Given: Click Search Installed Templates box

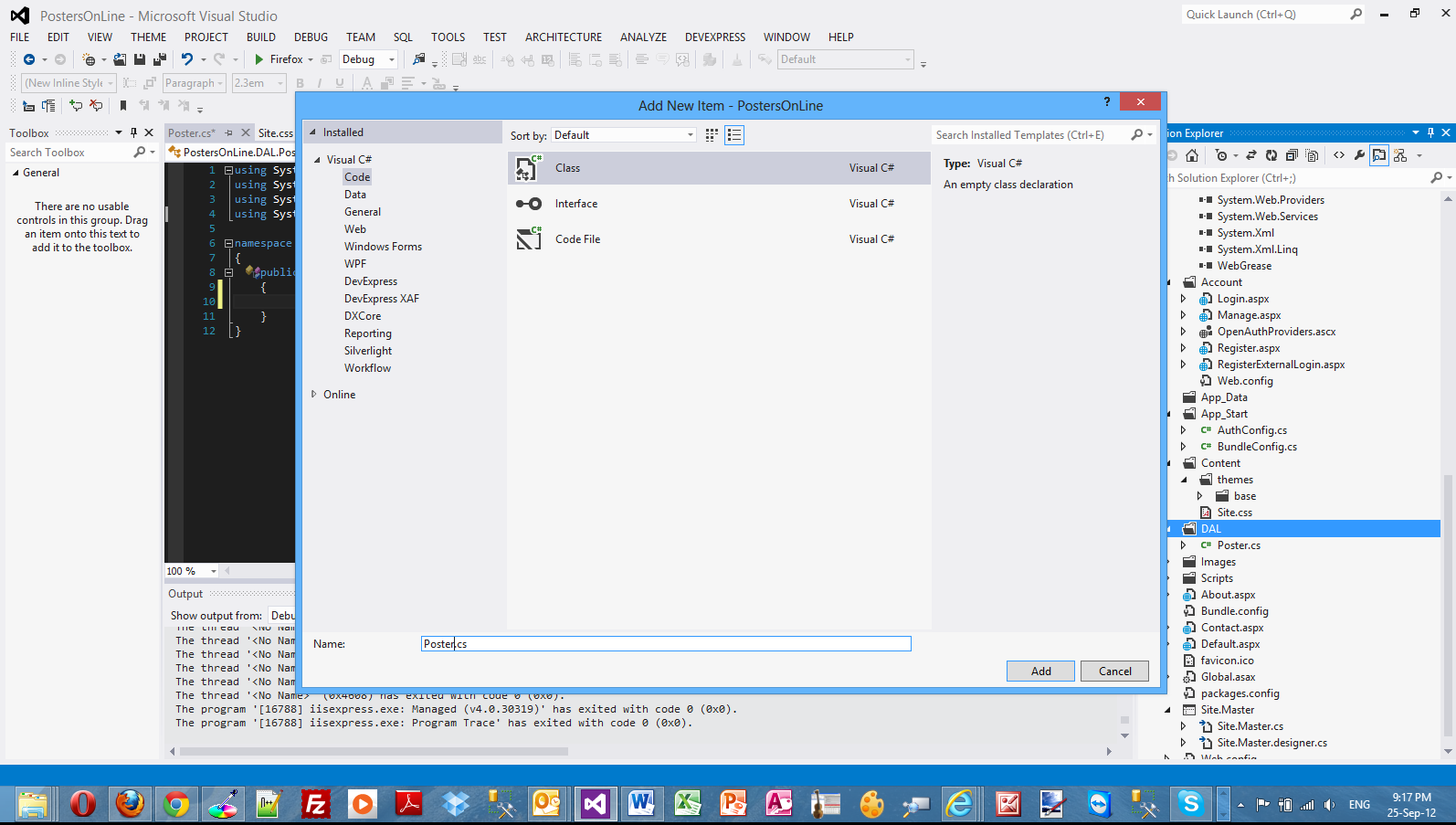Looking at the screenshot, I should tap(1032, 135).
